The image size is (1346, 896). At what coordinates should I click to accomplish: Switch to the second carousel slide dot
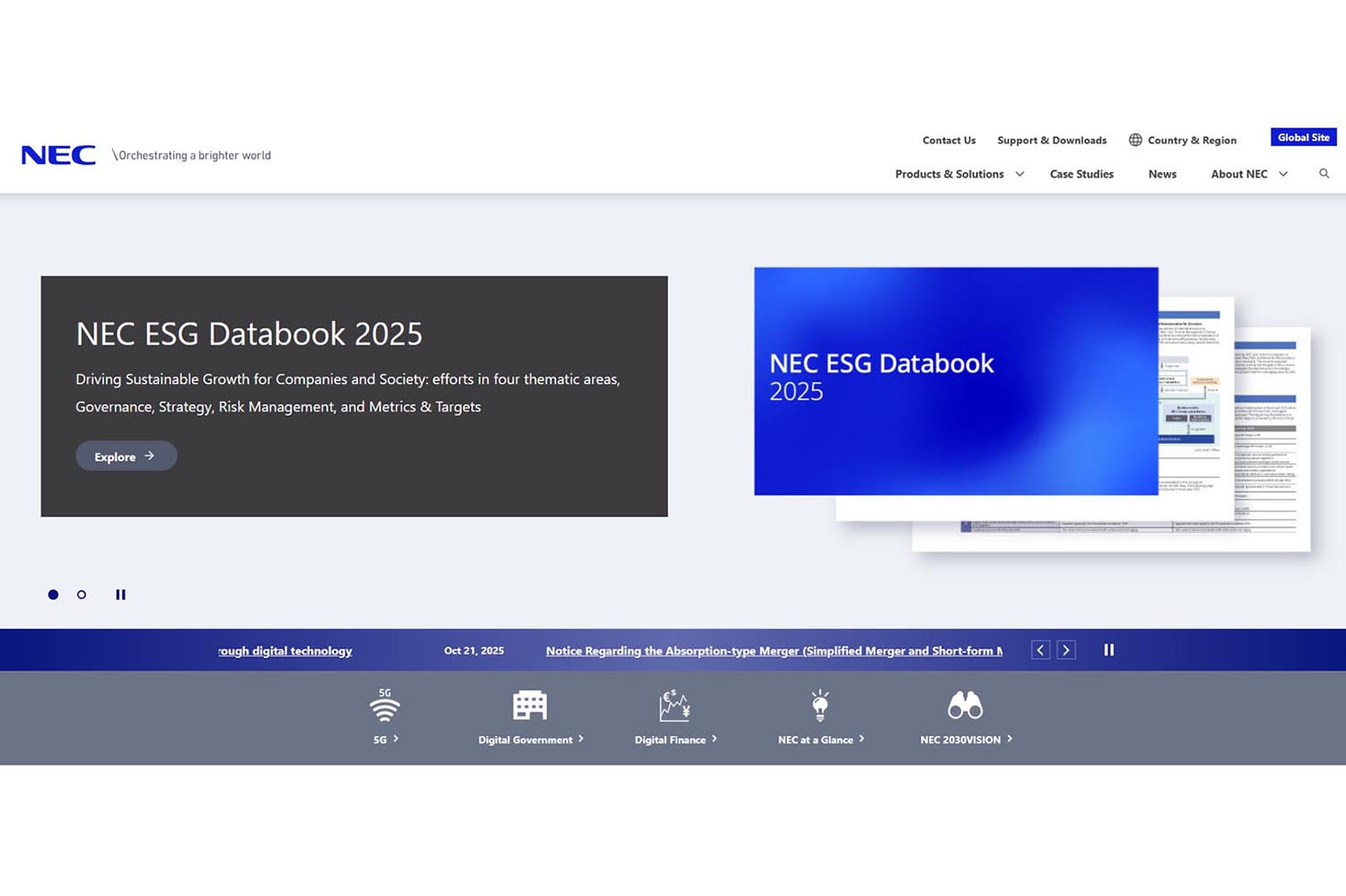pos(82,595)
